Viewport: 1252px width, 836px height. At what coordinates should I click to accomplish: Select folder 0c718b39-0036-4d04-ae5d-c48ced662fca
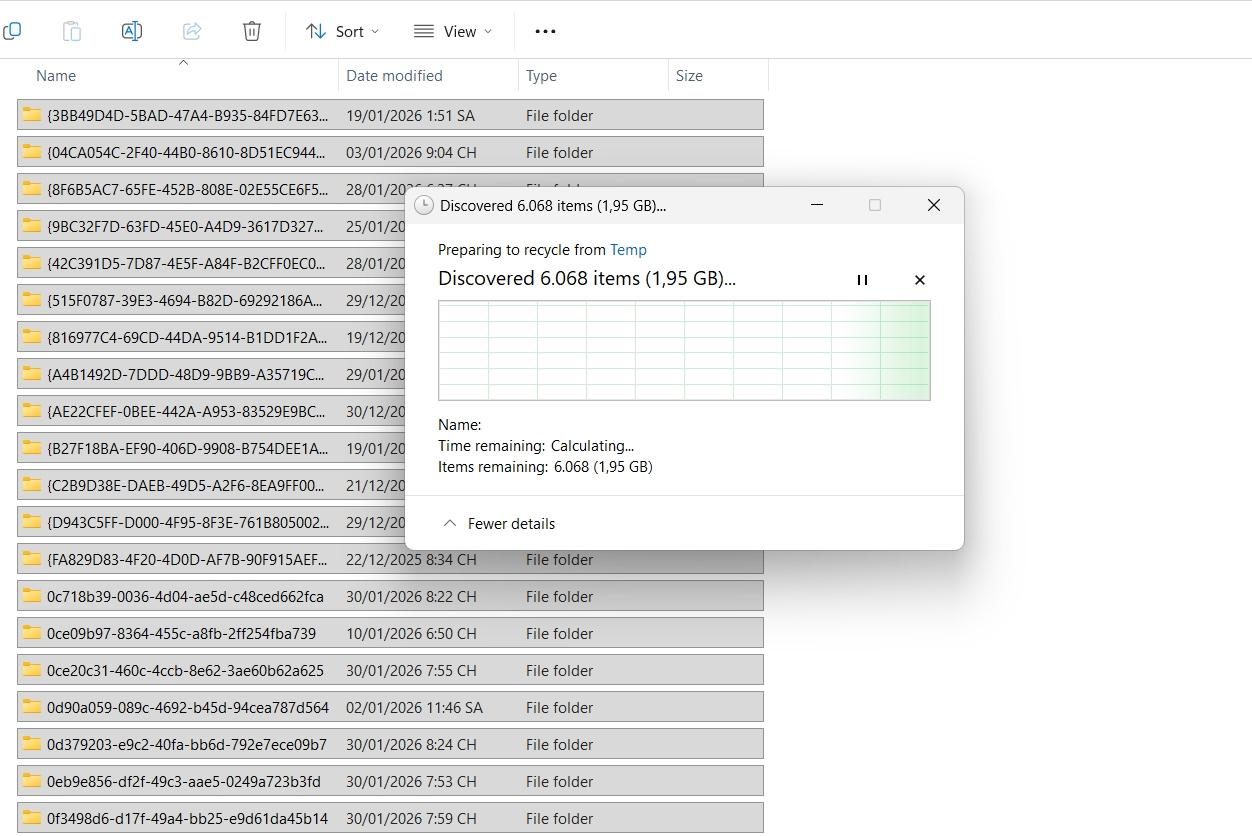coord(185,597)
